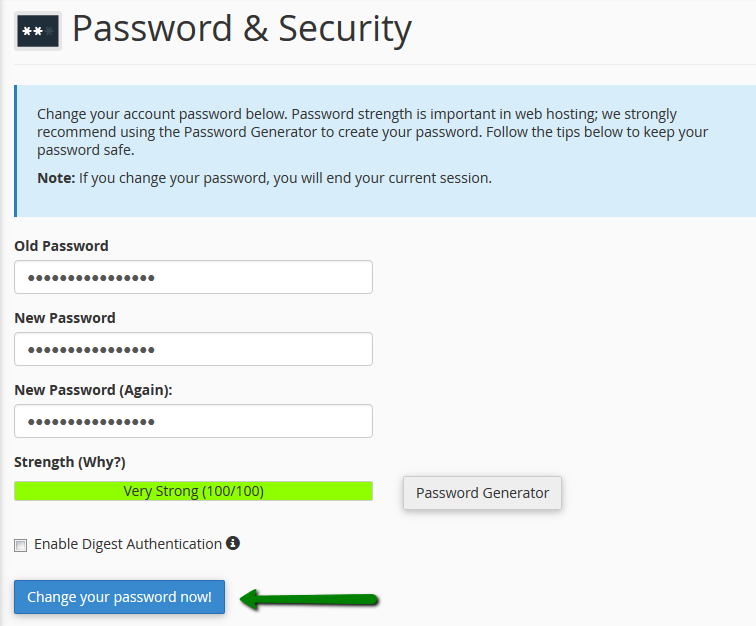
Task: Enable the Digest Authentication checkbox
Action: tap(21, 545)
